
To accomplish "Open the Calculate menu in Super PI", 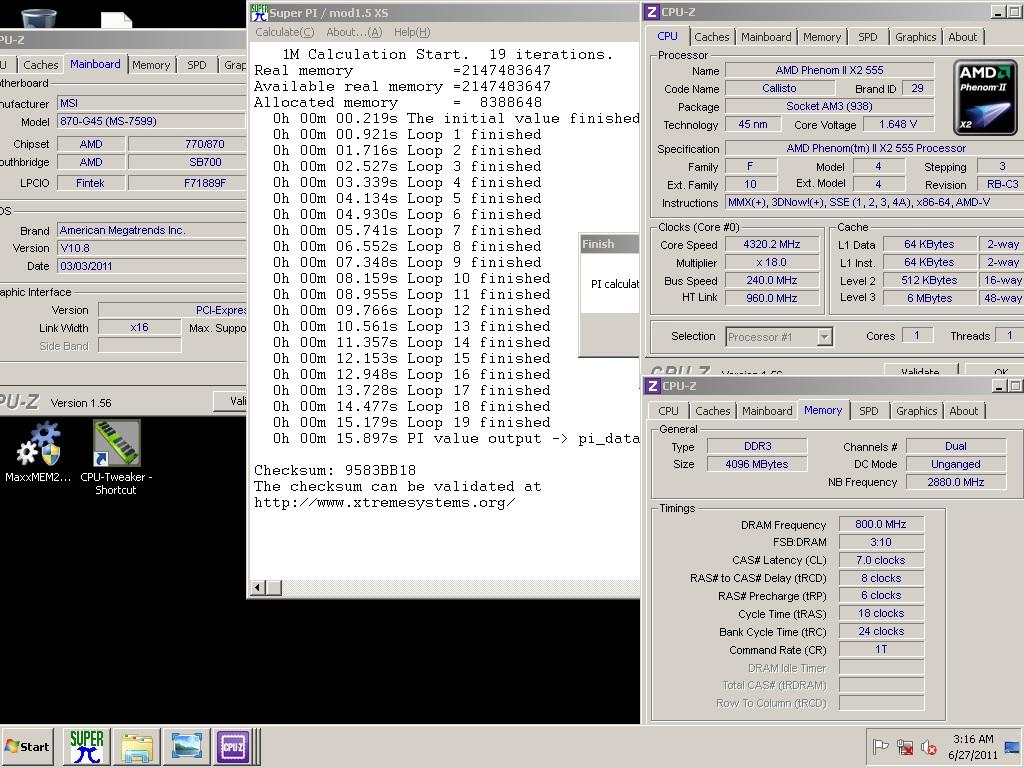I will click(x=285, y=32).
